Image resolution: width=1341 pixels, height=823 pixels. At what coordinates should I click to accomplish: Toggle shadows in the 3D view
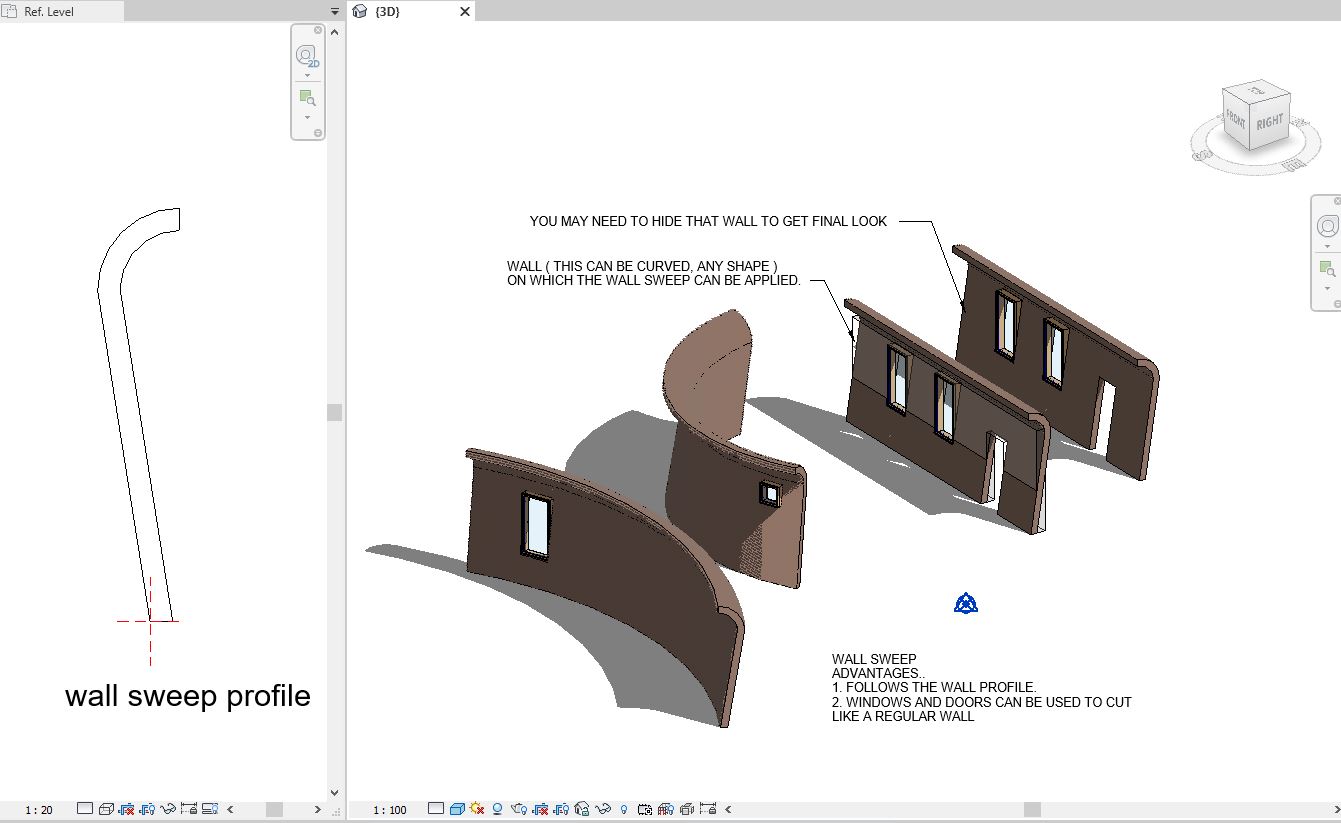pyautogui.click(x=496, y=810)
